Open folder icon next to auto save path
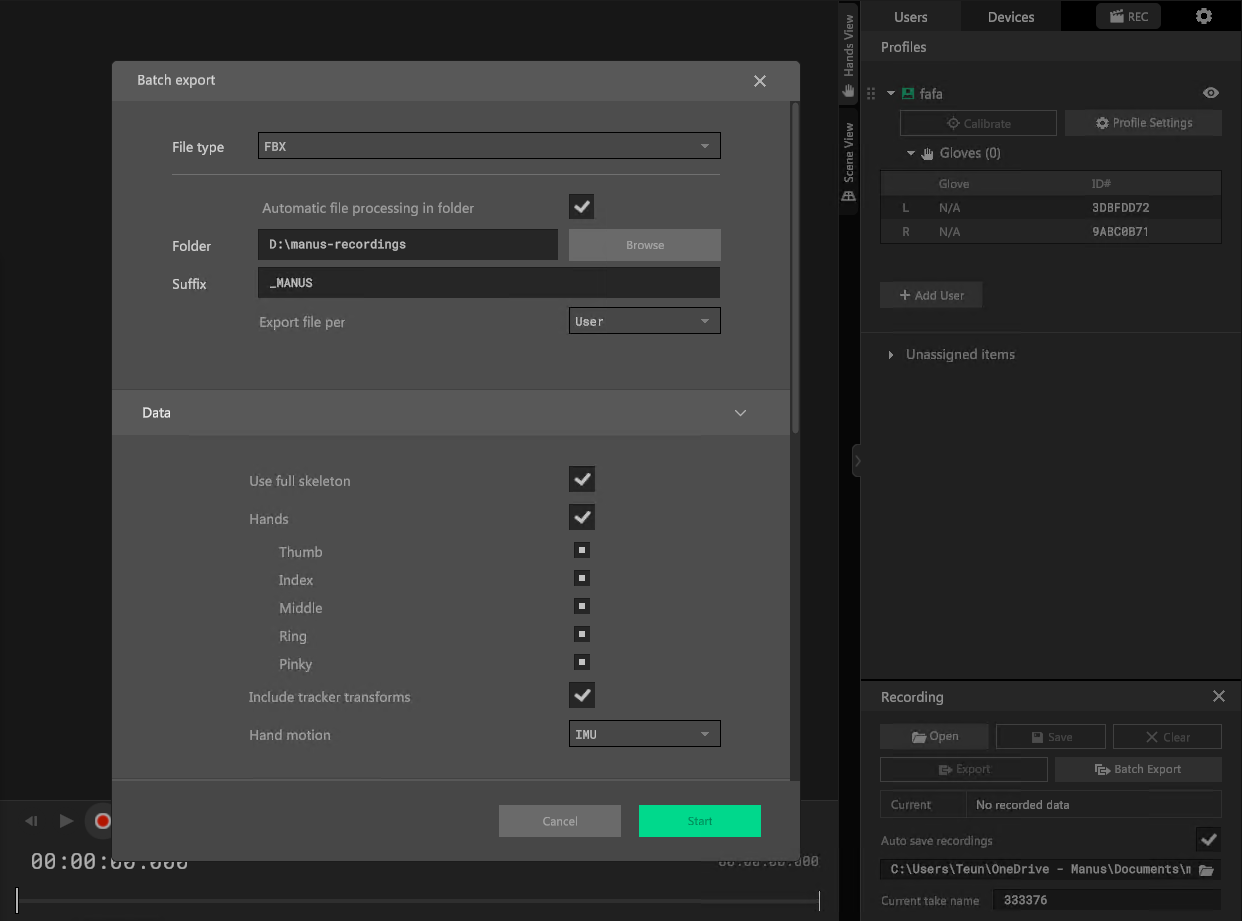Screen dimensions: 1242x921 coord(1207,870)
